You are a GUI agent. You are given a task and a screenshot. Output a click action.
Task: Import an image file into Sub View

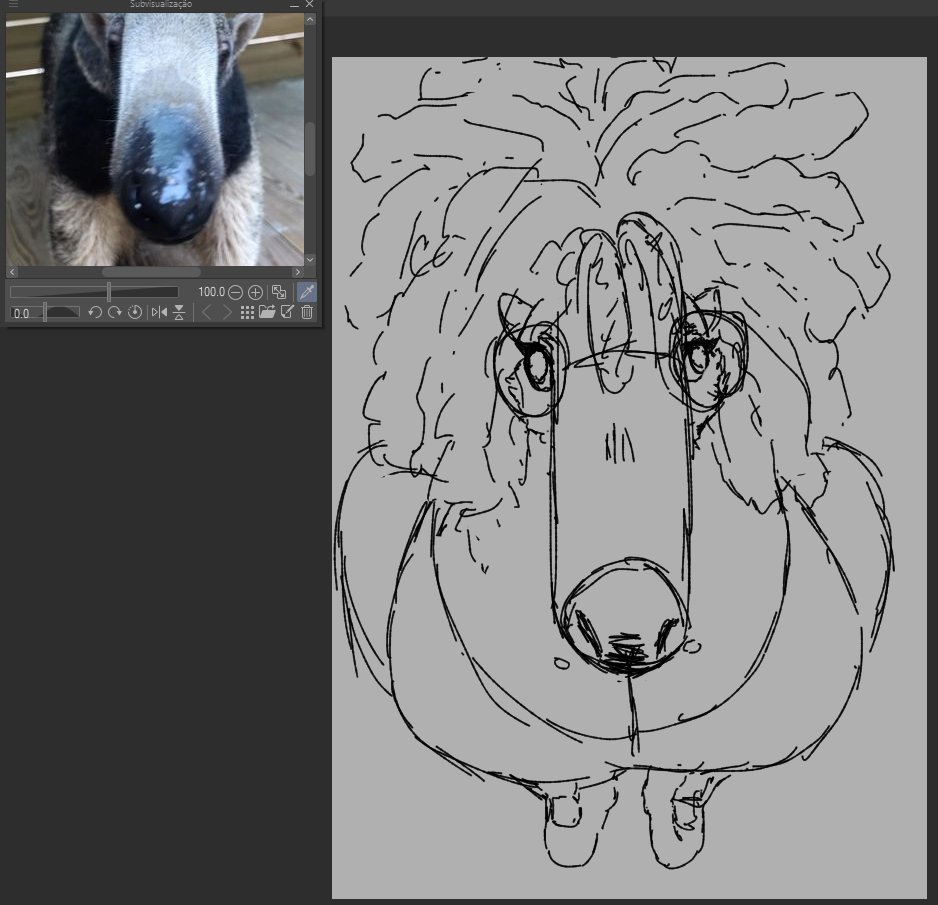267,312
